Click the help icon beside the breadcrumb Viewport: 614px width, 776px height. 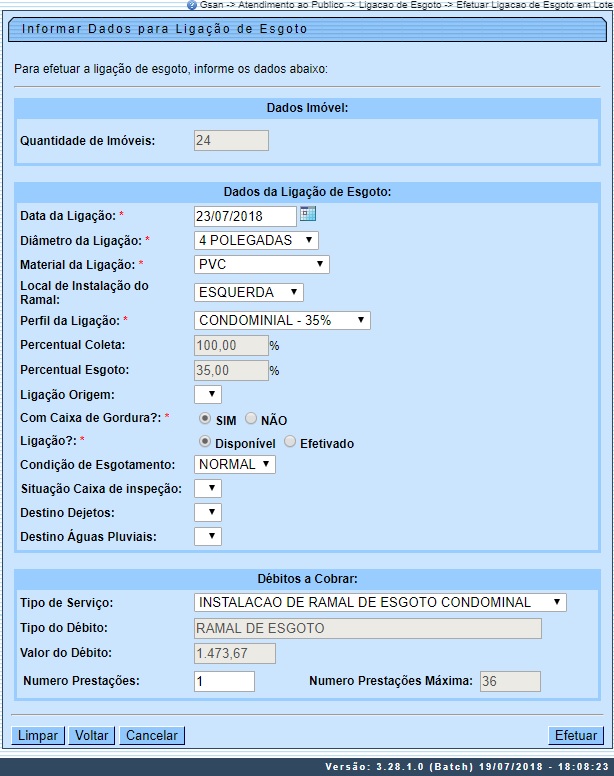point(192,5)
